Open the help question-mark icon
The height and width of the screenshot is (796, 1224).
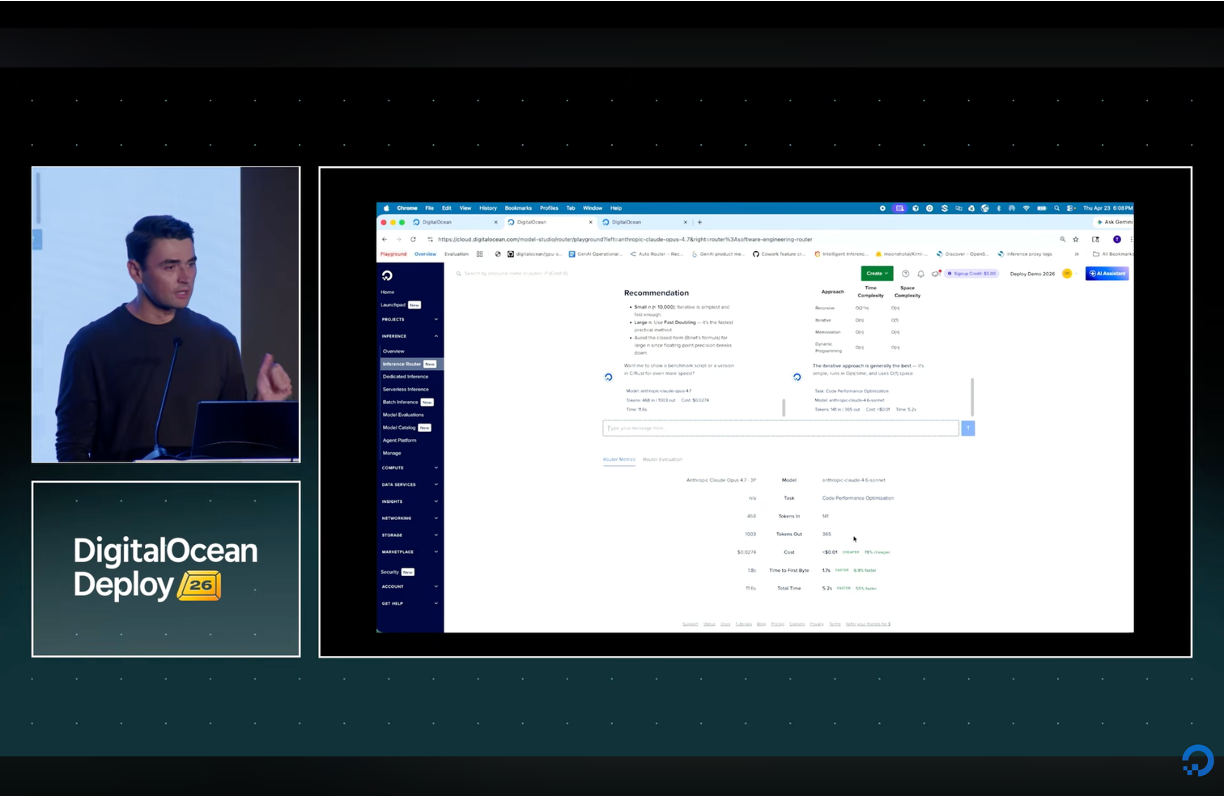[x=905, y=273]
